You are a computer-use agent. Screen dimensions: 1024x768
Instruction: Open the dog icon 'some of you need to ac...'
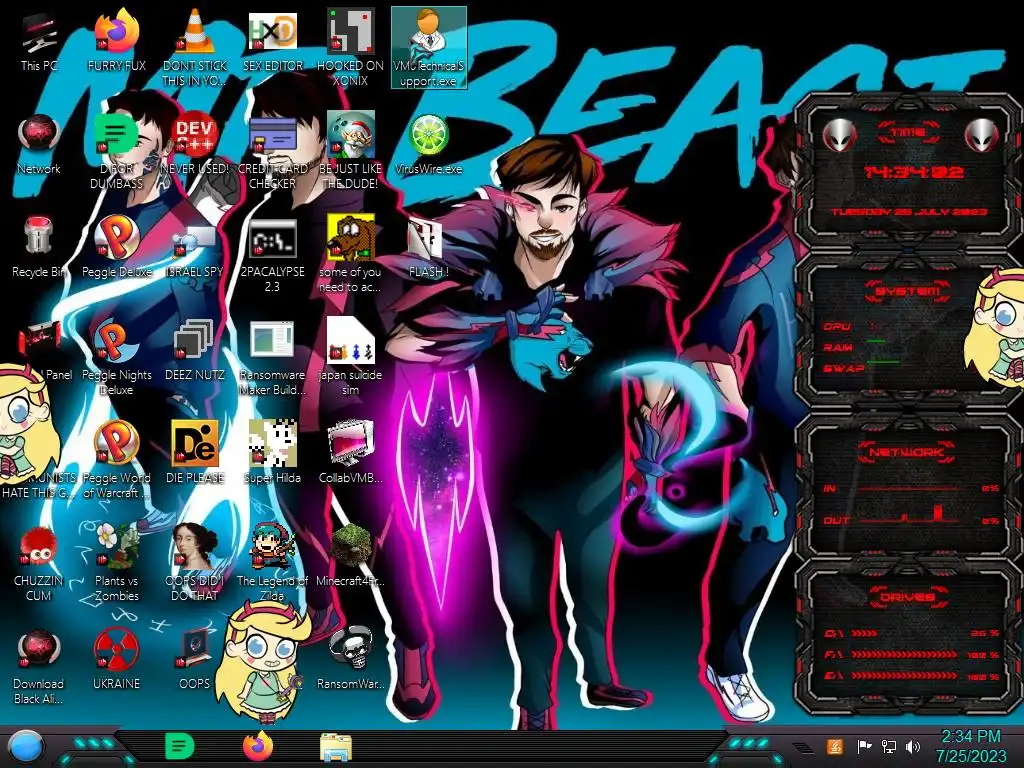[350, 255]
